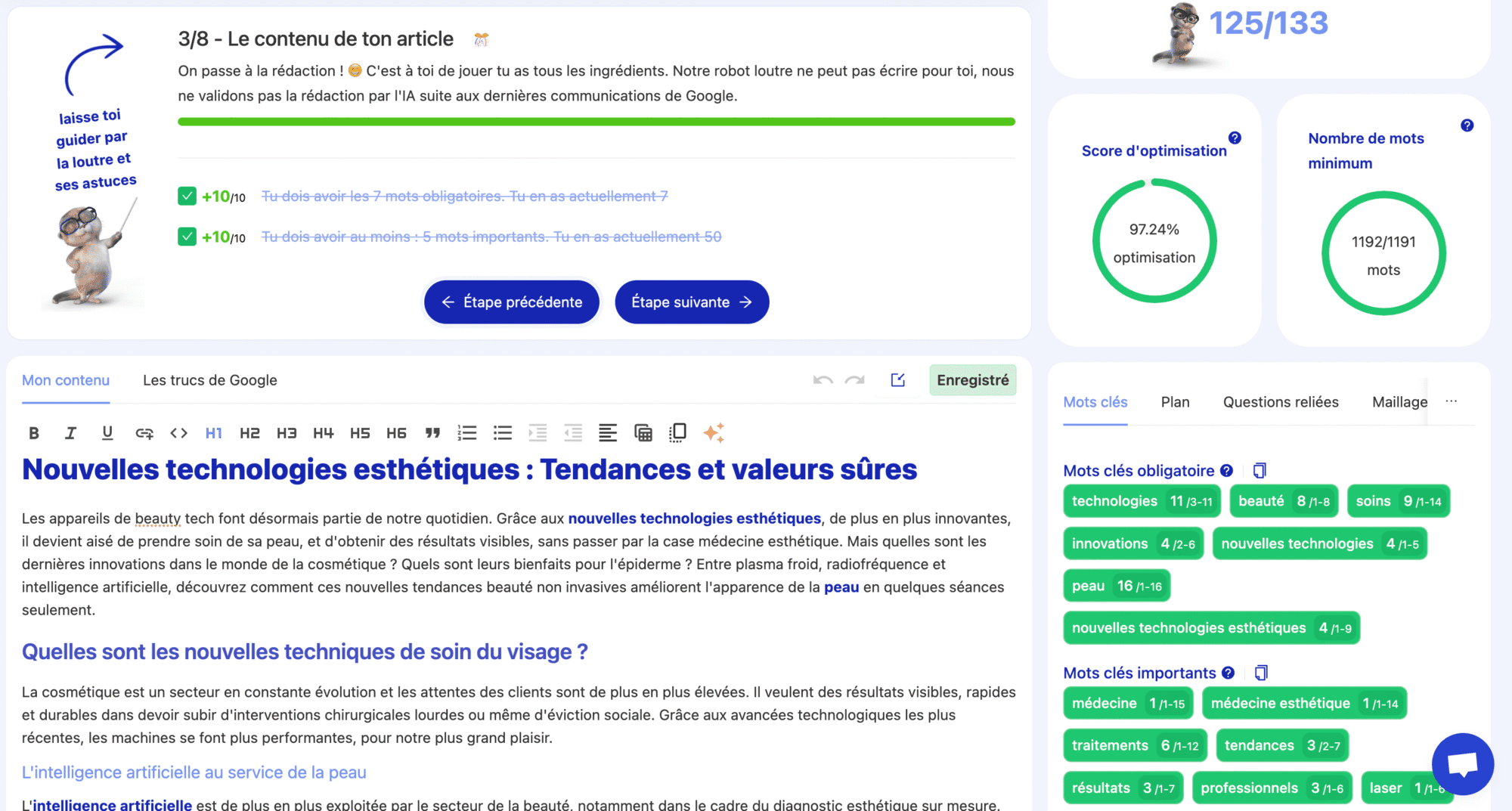The image size is (1512, 811).
Task: Redo the last undone change
Action: click(855, 380)
